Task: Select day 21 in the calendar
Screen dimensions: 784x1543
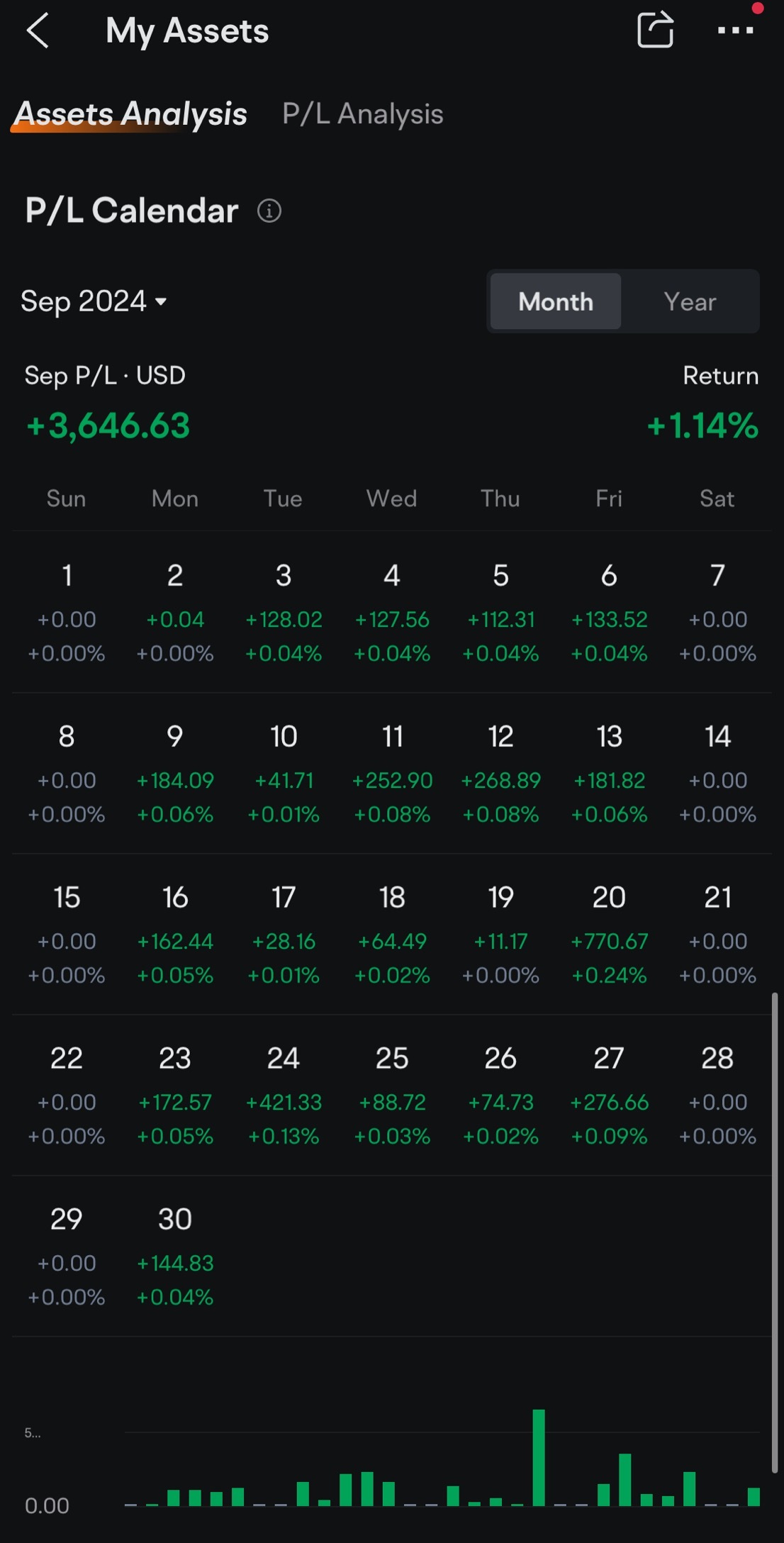Action: coord(717,934)
